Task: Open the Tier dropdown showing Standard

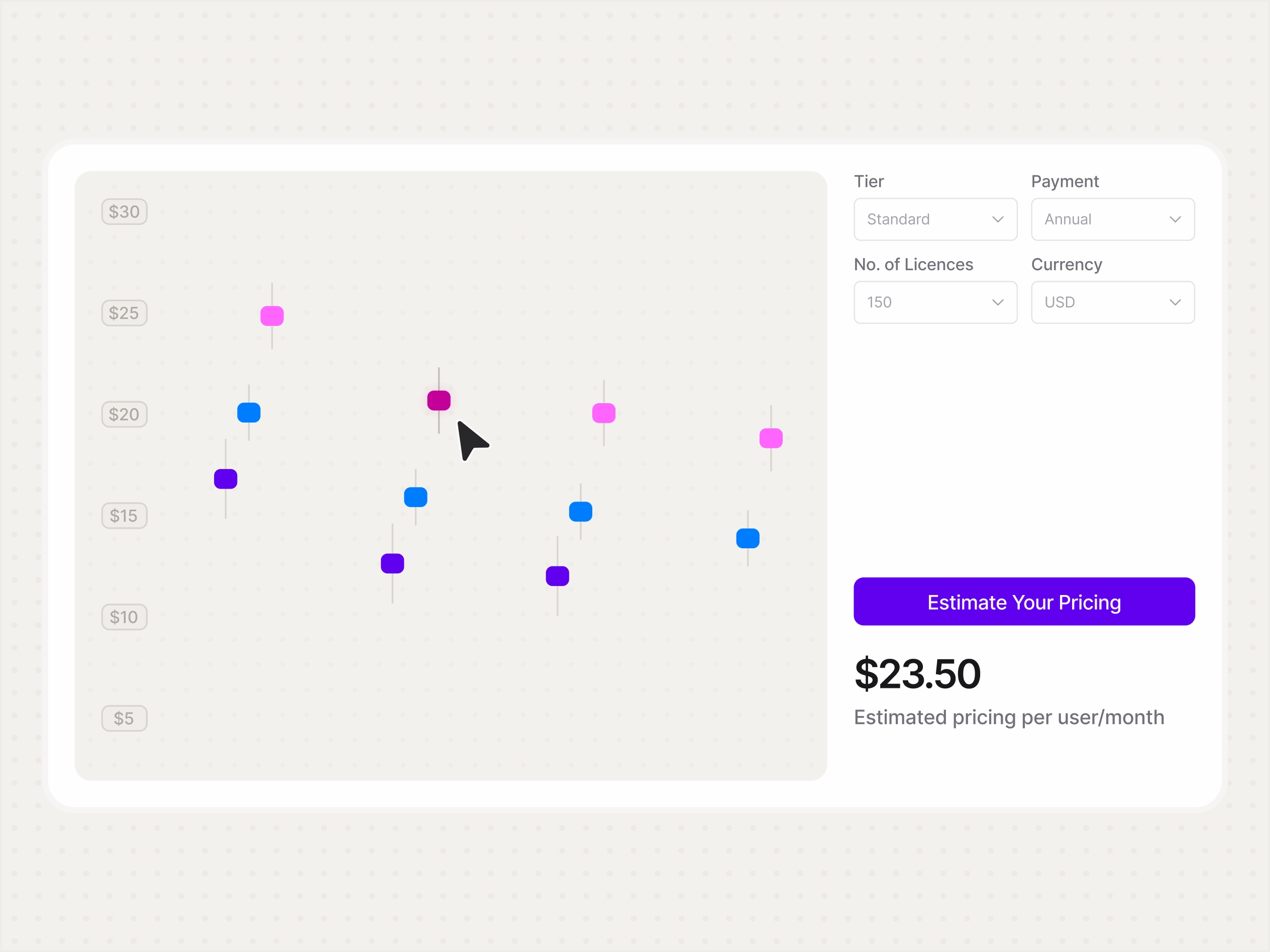Action: [935, 219]
